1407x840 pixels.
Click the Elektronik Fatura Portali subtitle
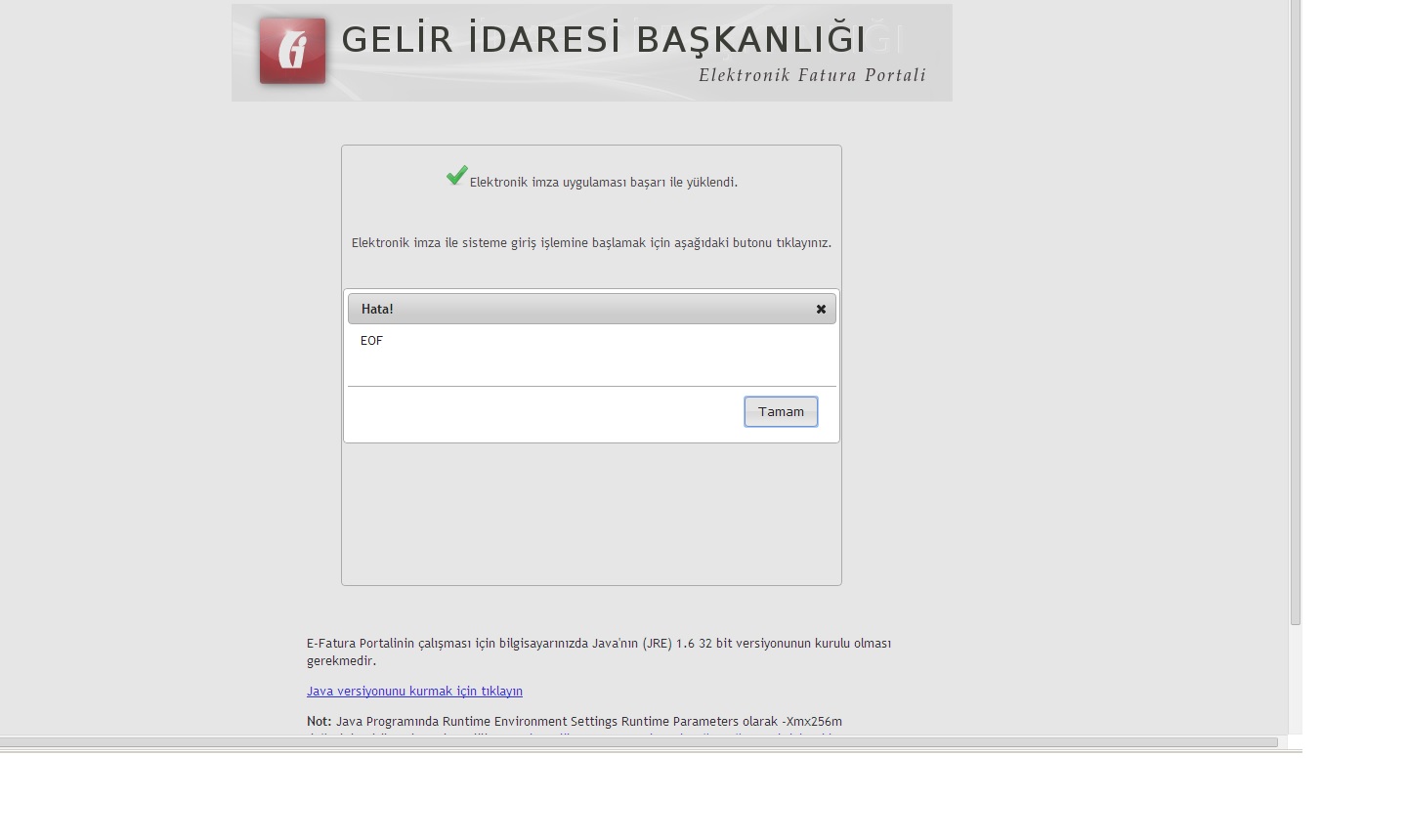tap(812, 75)
